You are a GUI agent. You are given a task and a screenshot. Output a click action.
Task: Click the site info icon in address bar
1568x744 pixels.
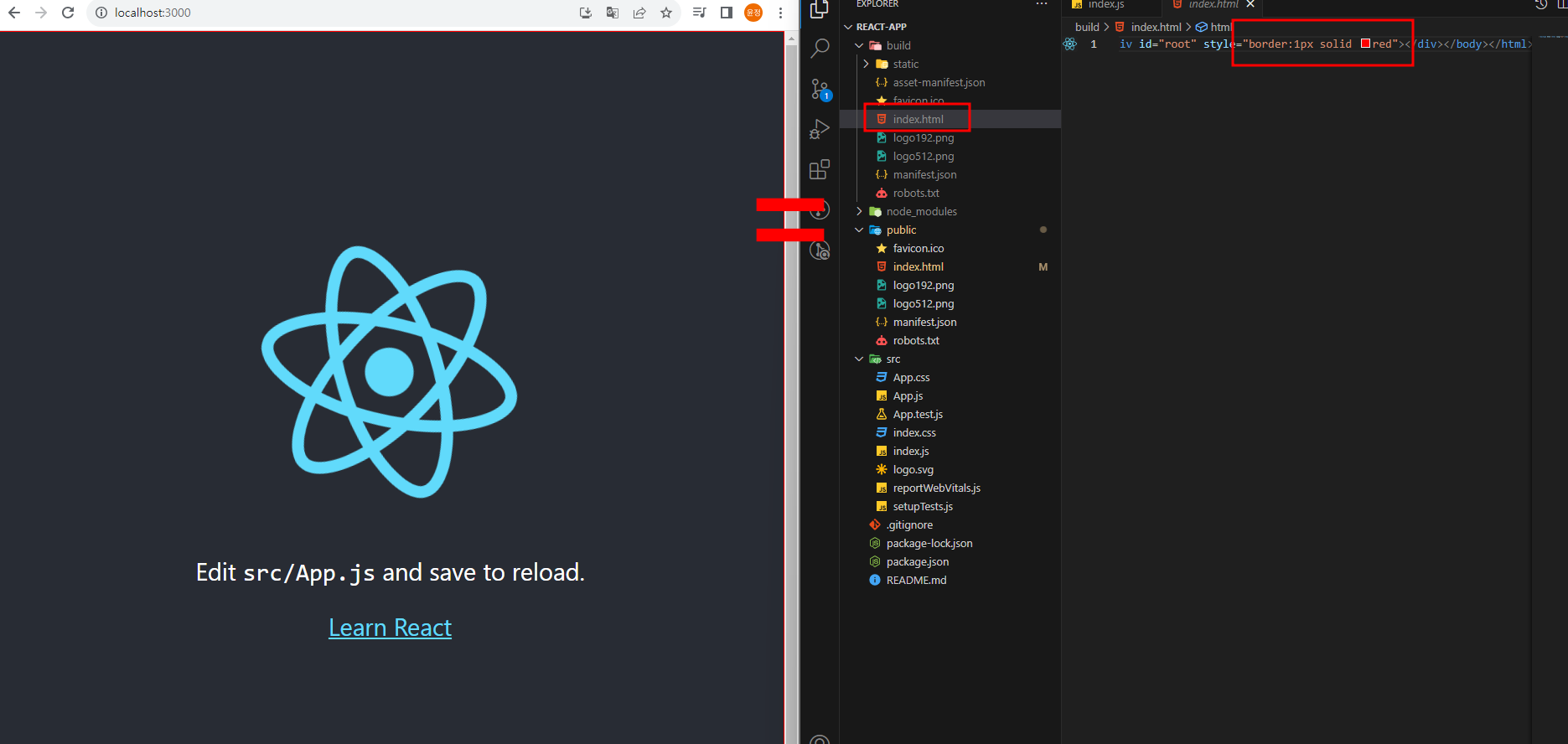[x=101, y=13]
